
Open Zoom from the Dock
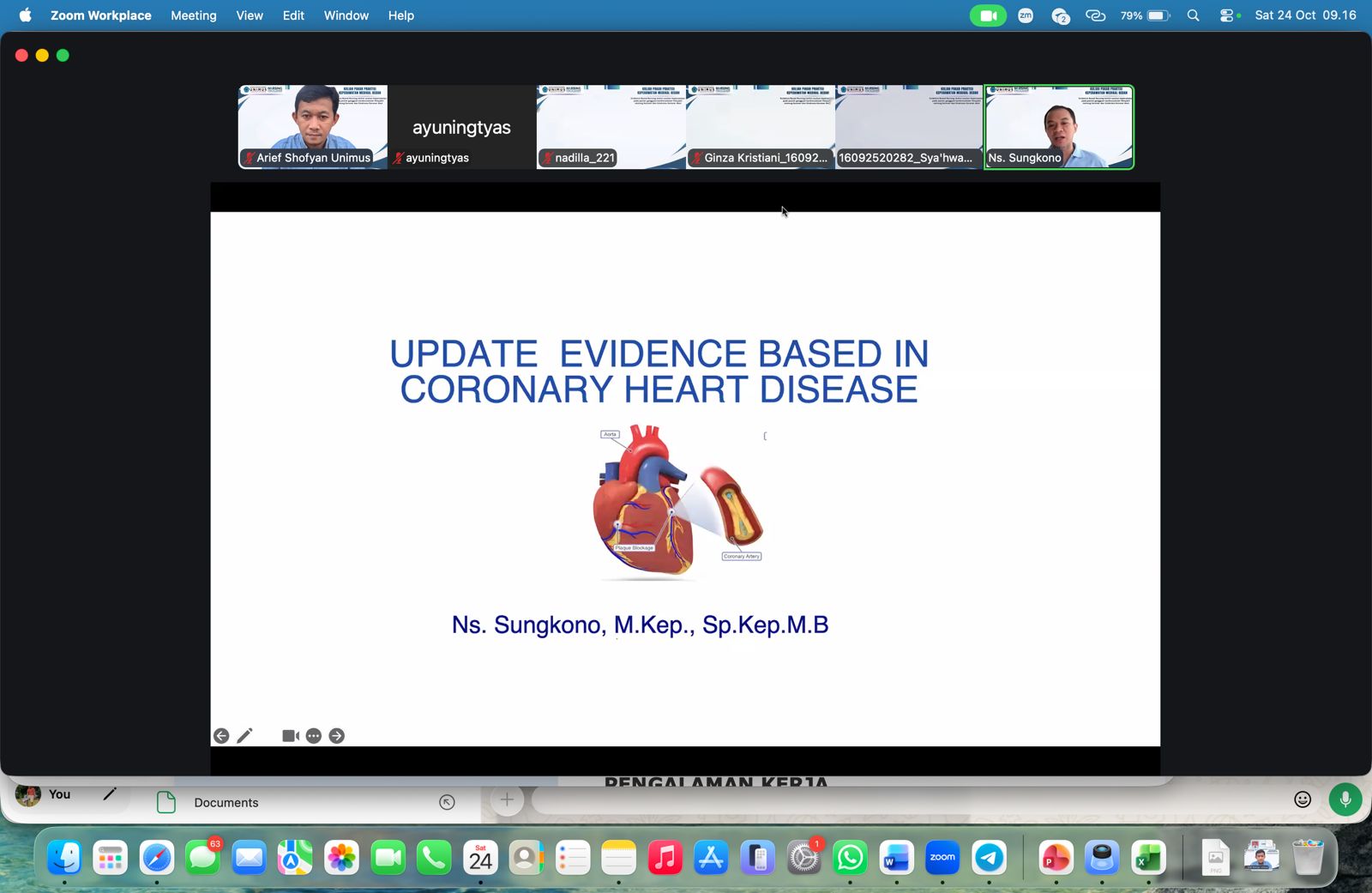point(942,858)
